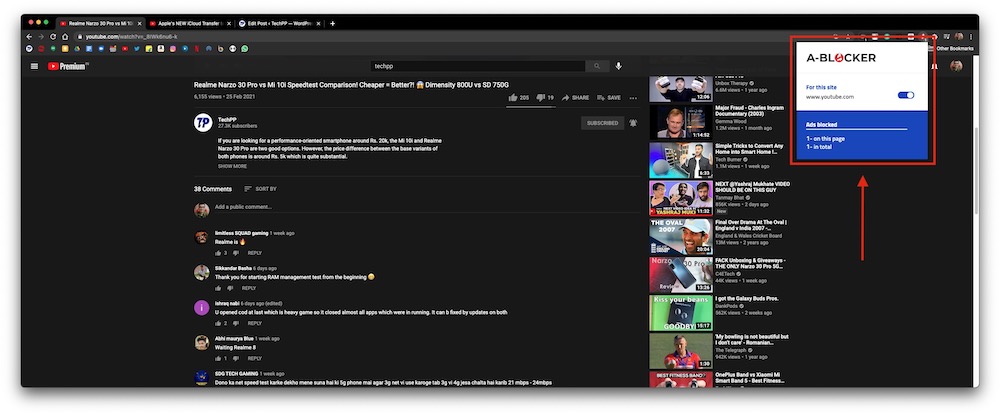Image resolution: width=1000 pixels, height=415 pixels.
Task: Open Other Bookmarks folder
Action: click(952, 48)
